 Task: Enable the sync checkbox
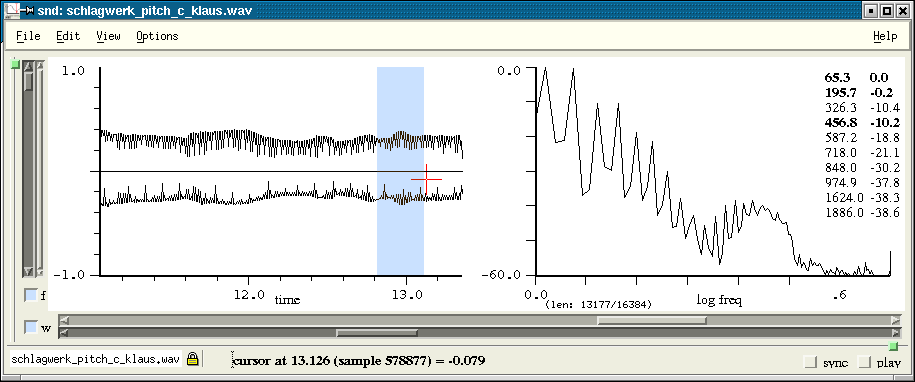click(x=810, y=362)
